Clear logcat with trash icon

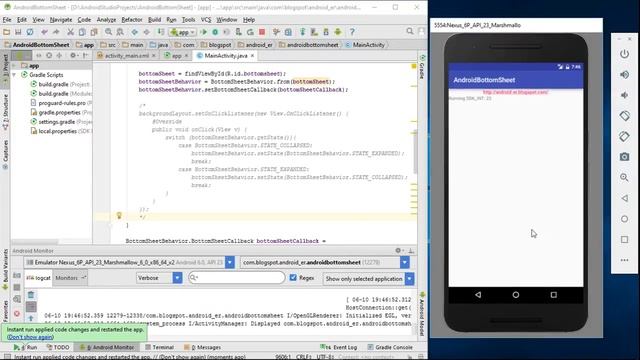(31, 295)
